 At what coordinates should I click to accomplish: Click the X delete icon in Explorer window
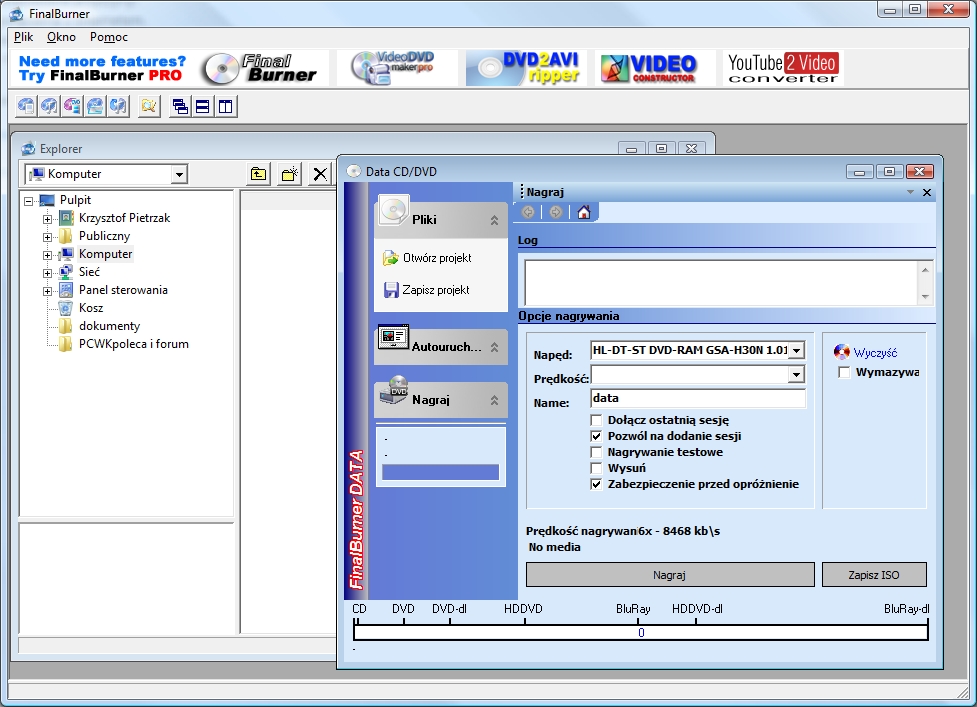[320, 174]
